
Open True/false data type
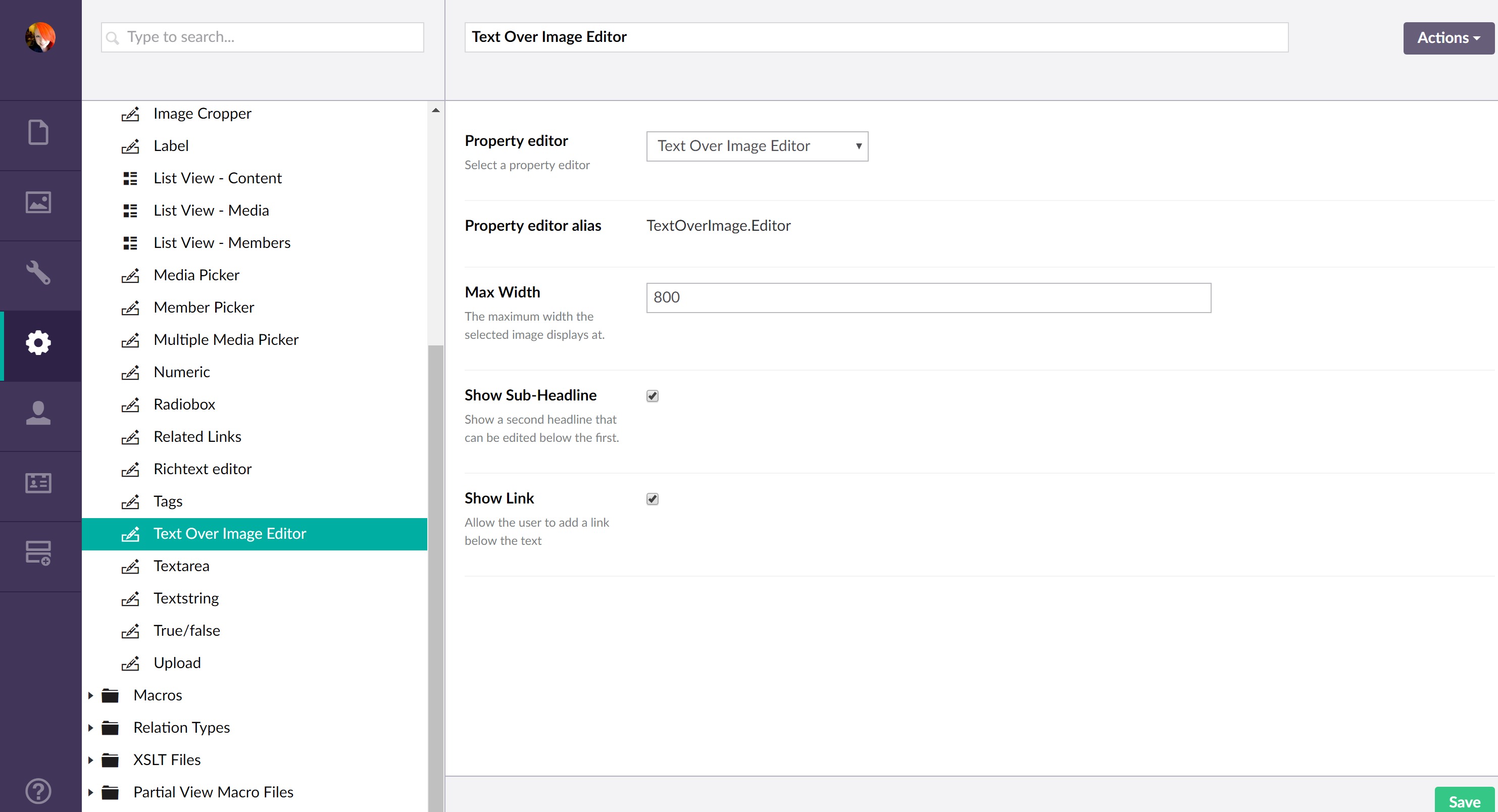[187, 630]
